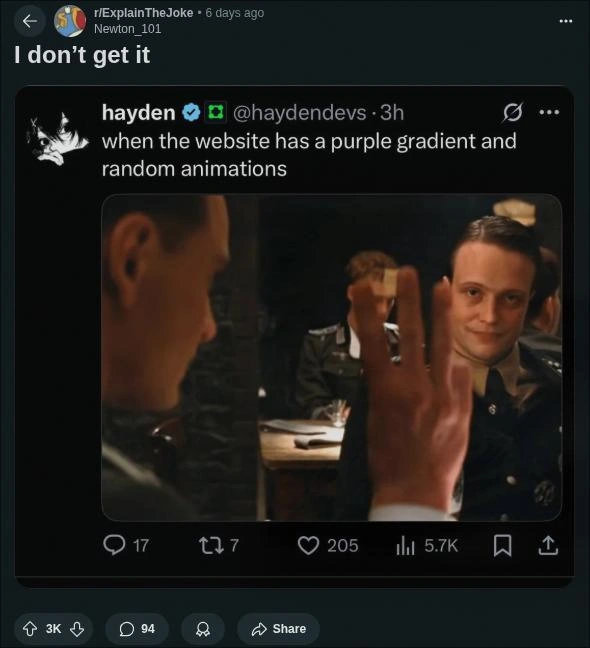Repost the tweet with 7 reposts
Image resolution: width=590 pixels, height=648 pixels.
(219, 545)
